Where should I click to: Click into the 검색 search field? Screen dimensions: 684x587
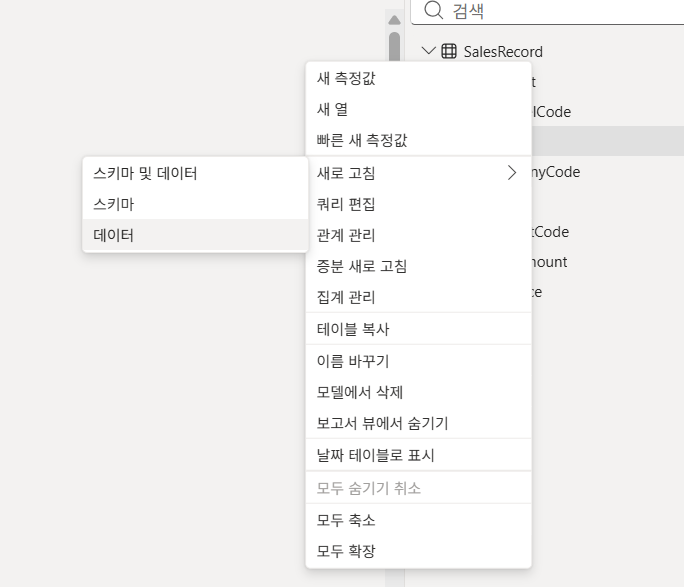(x=547, y=10)
